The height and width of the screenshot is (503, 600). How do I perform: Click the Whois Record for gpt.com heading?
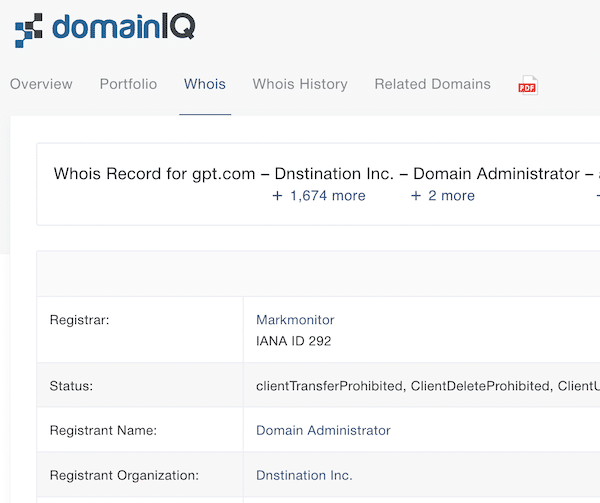coord(154,173)
